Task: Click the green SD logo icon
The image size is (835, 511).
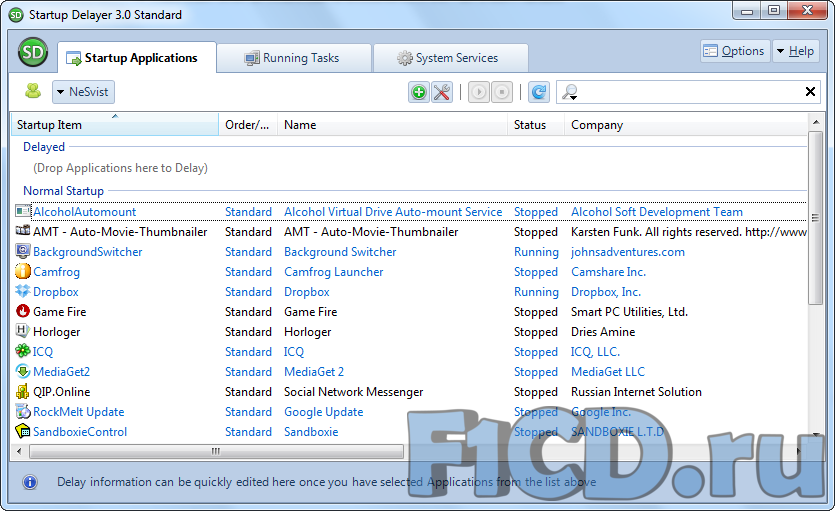Action: point(33,52)
